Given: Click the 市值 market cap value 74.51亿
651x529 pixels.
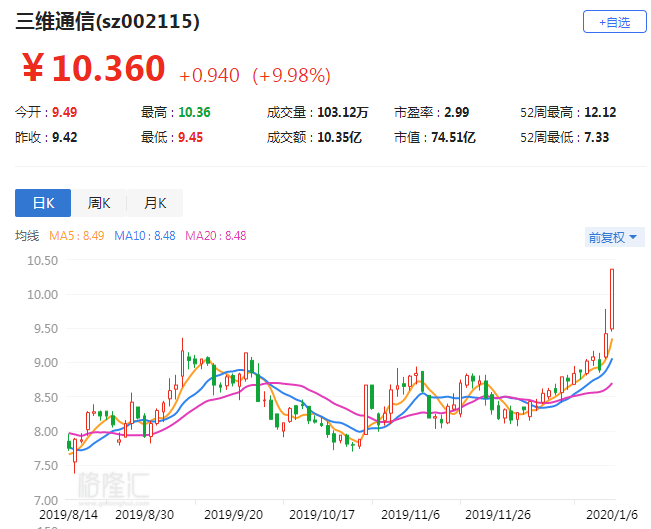Looking at the screenshot, I should [453, 137].
